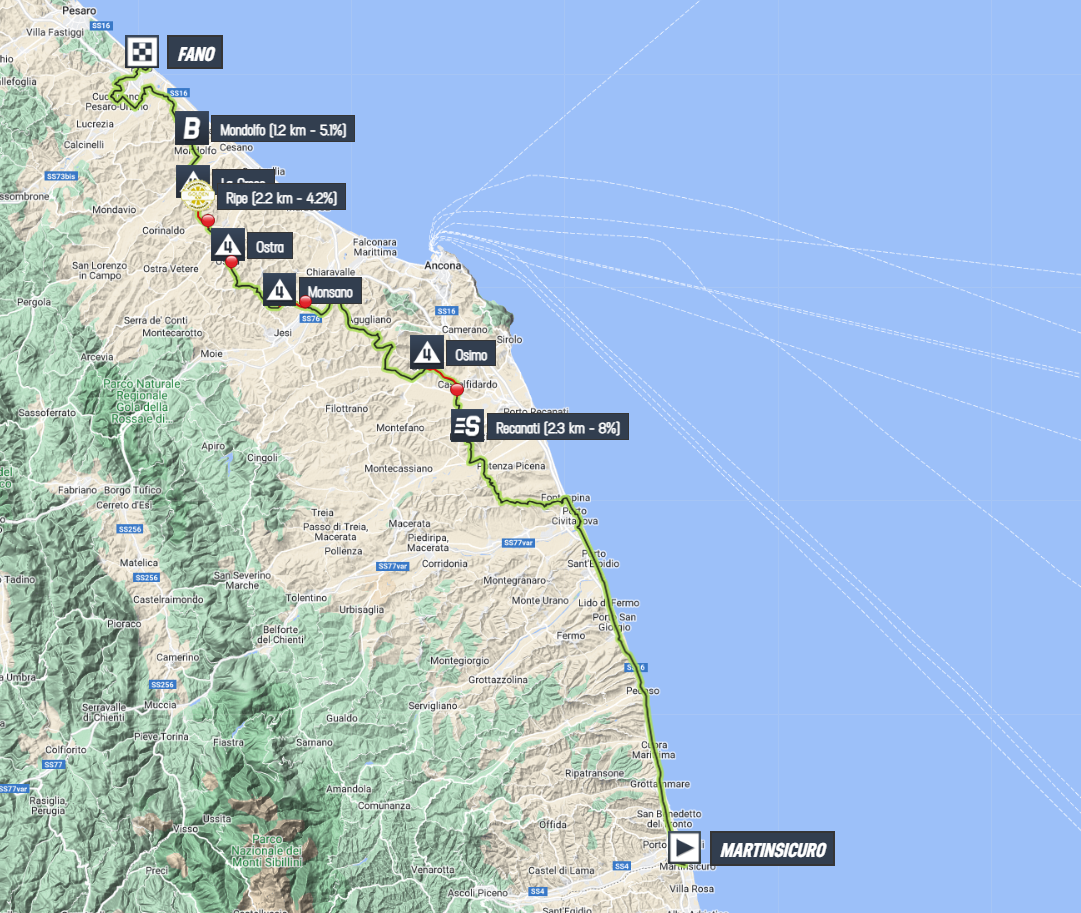Screen dimensions: 1081x913
Task: Click the red marker dot near Castelfidardo
Action: pyautogui.click(x=456, y=389)
